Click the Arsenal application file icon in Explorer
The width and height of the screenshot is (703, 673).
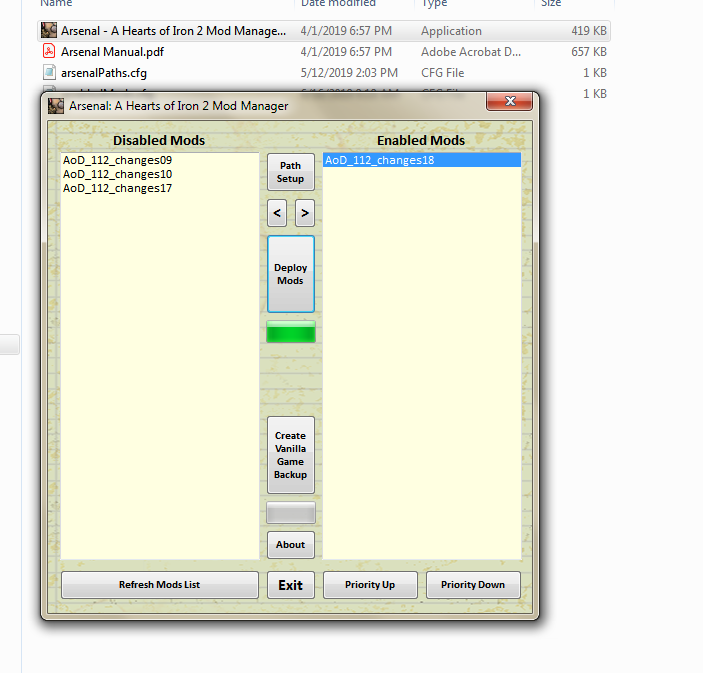(x=49, y=30)
